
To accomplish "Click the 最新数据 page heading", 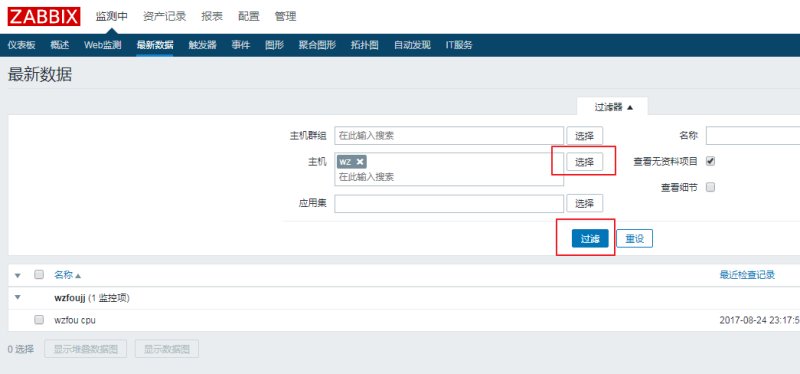I will point(40,74).
